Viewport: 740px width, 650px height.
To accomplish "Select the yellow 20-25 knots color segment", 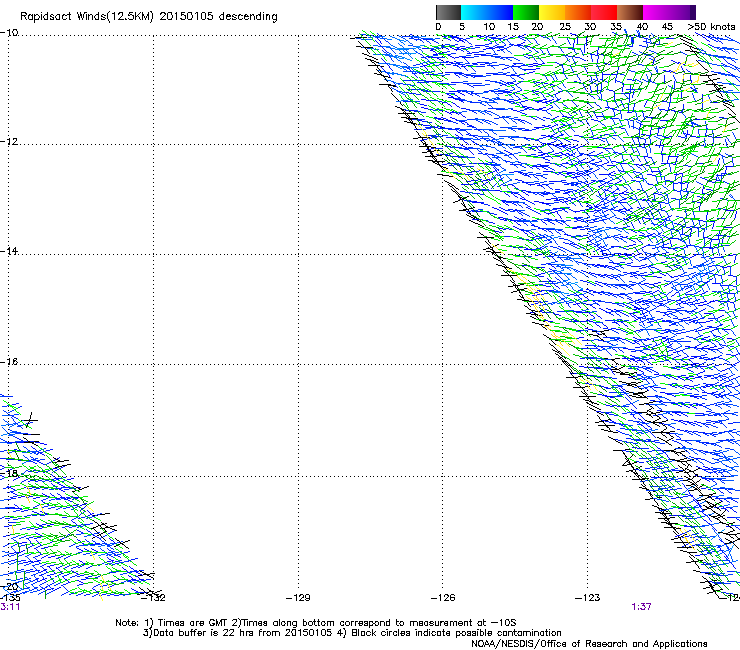I will point(552,12).
